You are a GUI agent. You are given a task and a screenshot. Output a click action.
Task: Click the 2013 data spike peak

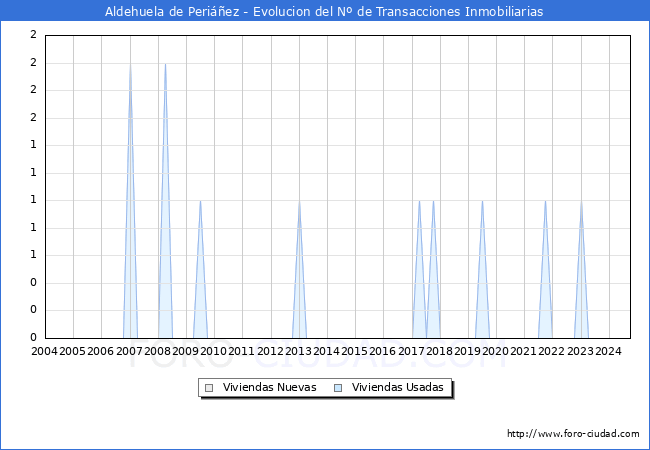point(299,201)
